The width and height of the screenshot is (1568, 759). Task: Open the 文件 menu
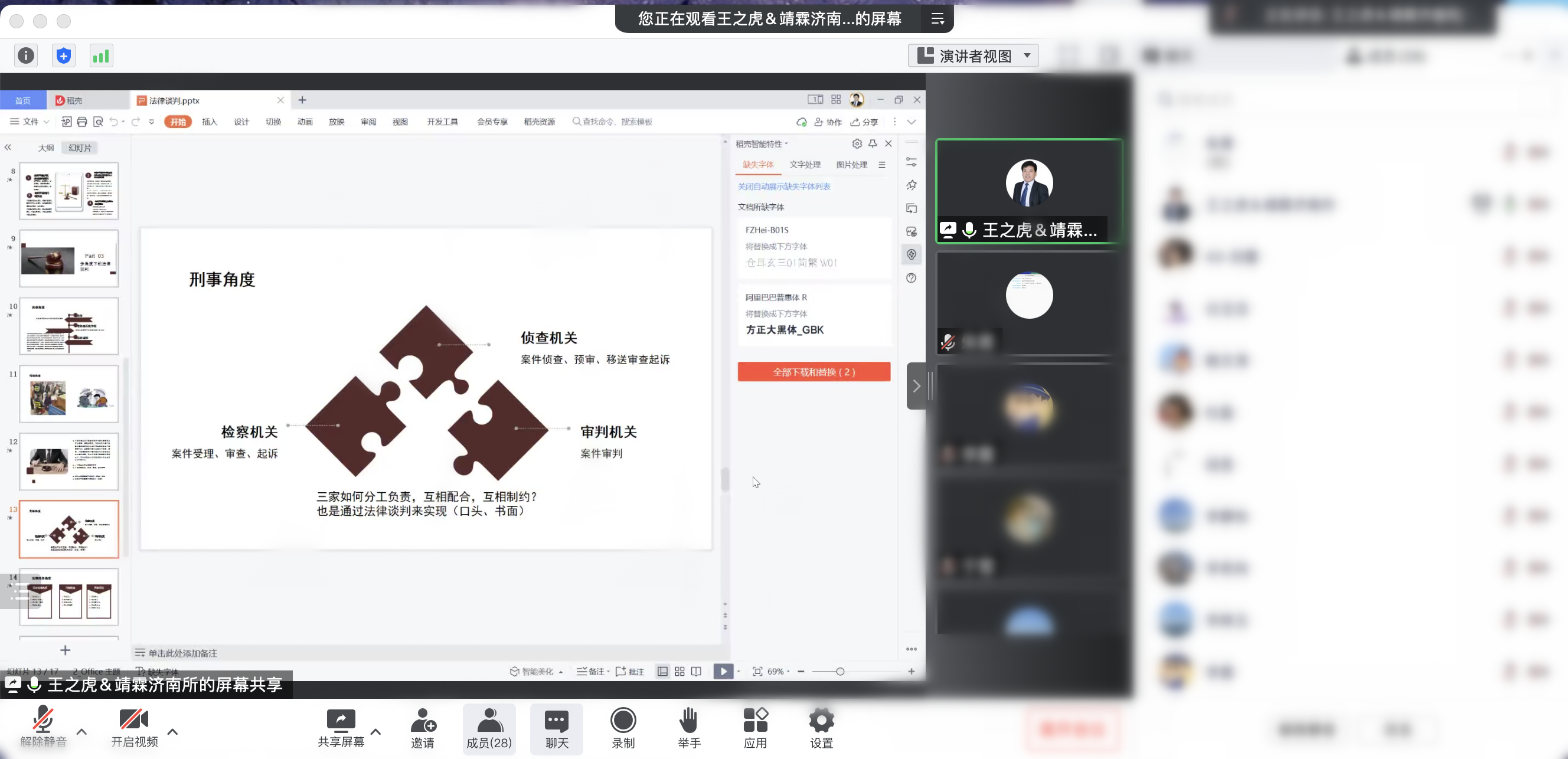[29, 122]
